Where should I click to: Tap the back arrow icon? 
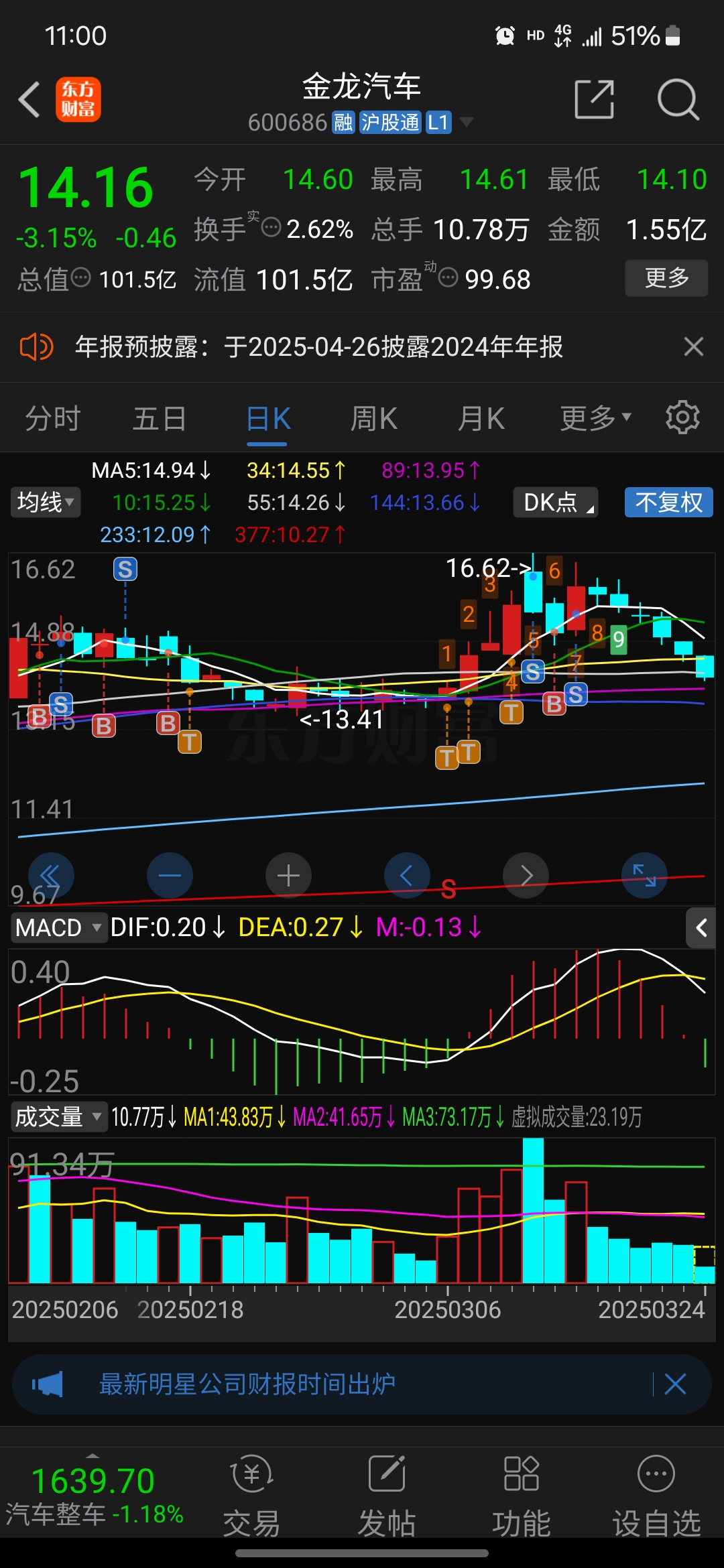click(29, 100)
